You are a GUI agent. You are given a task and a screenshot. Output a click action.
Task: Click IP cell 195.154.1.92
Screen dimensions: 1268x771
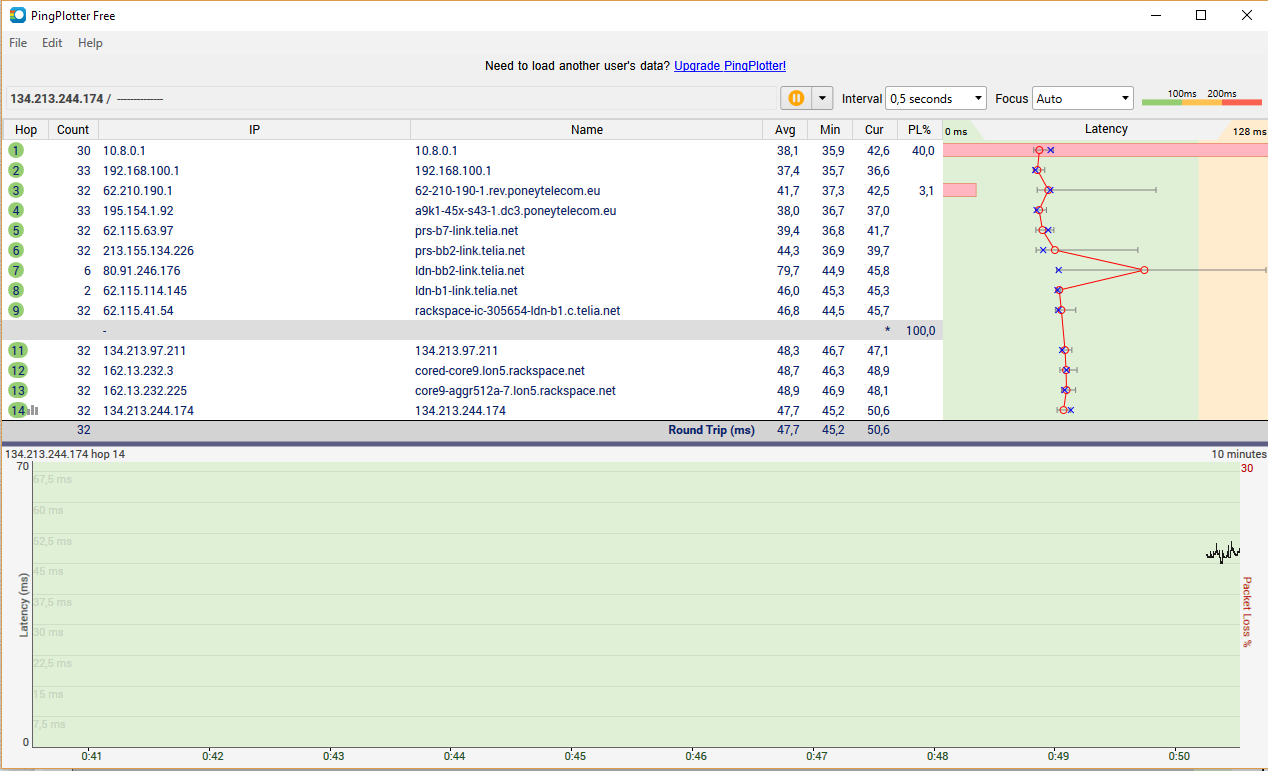pyautogui.click(x=138, y=210)
